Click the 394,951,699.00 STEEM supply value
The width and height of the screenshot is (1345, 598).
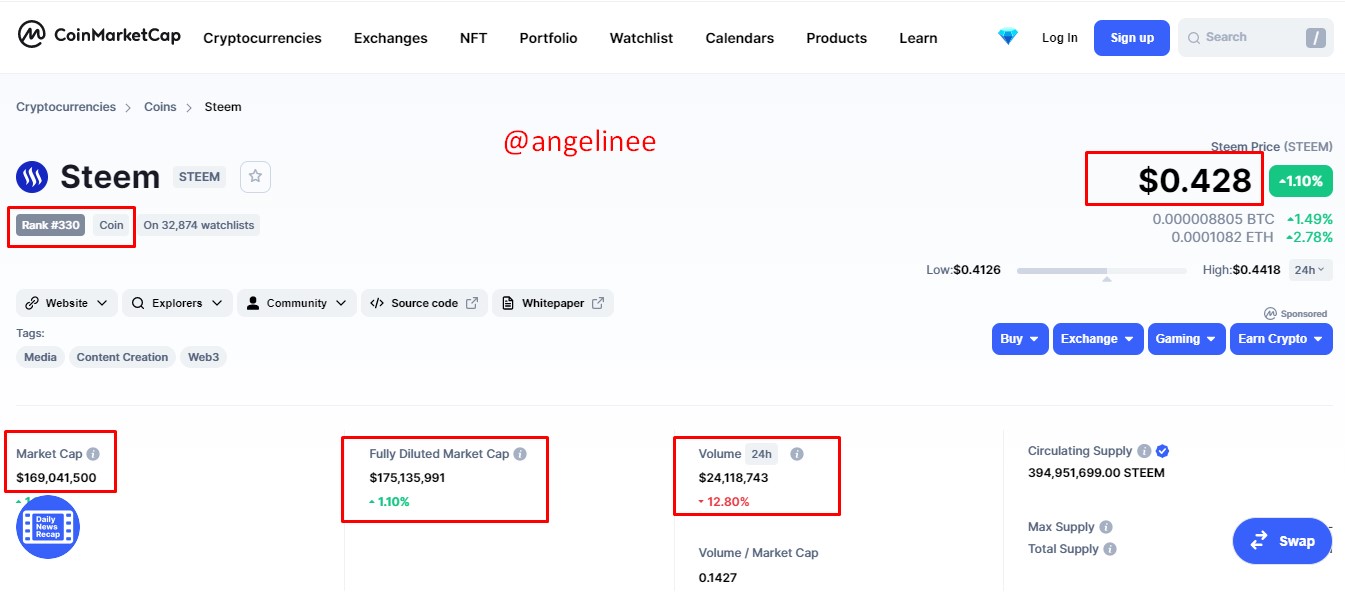pyautogui.click(x=1096, y=473)
